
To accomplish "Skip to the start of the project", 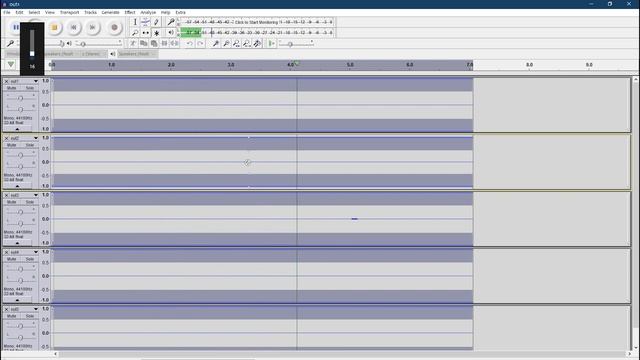I will point(73,27).
